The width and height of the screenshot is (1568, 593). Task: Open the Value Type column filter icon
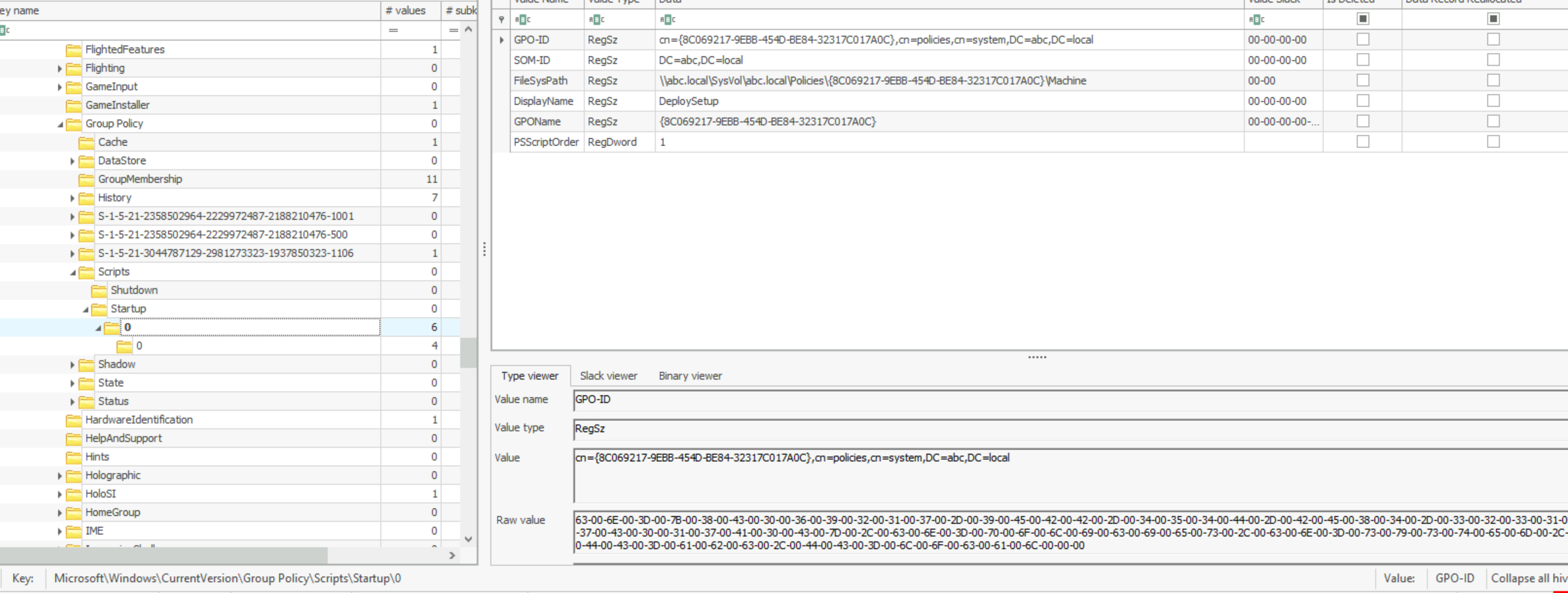coord(596,19)
